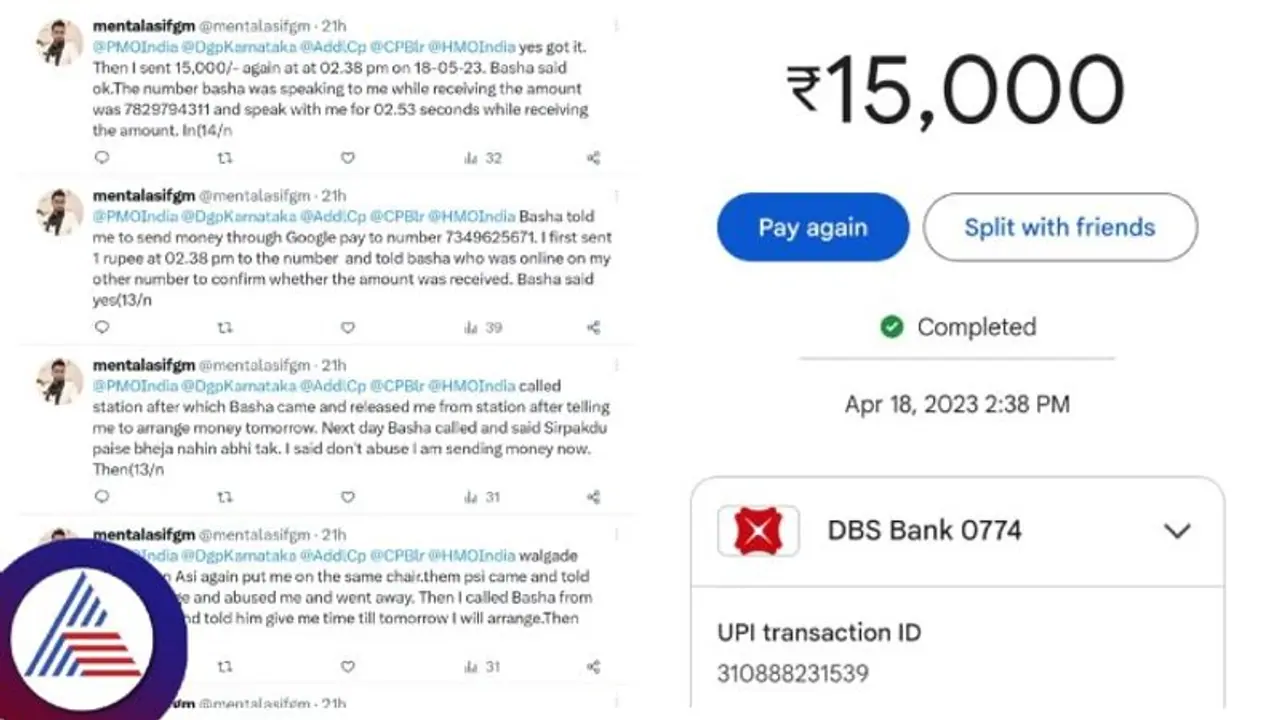Screen dimensions: 1280x720
Task: Open the @CPBlr mention in second tweet
Action: click(397, 216)
